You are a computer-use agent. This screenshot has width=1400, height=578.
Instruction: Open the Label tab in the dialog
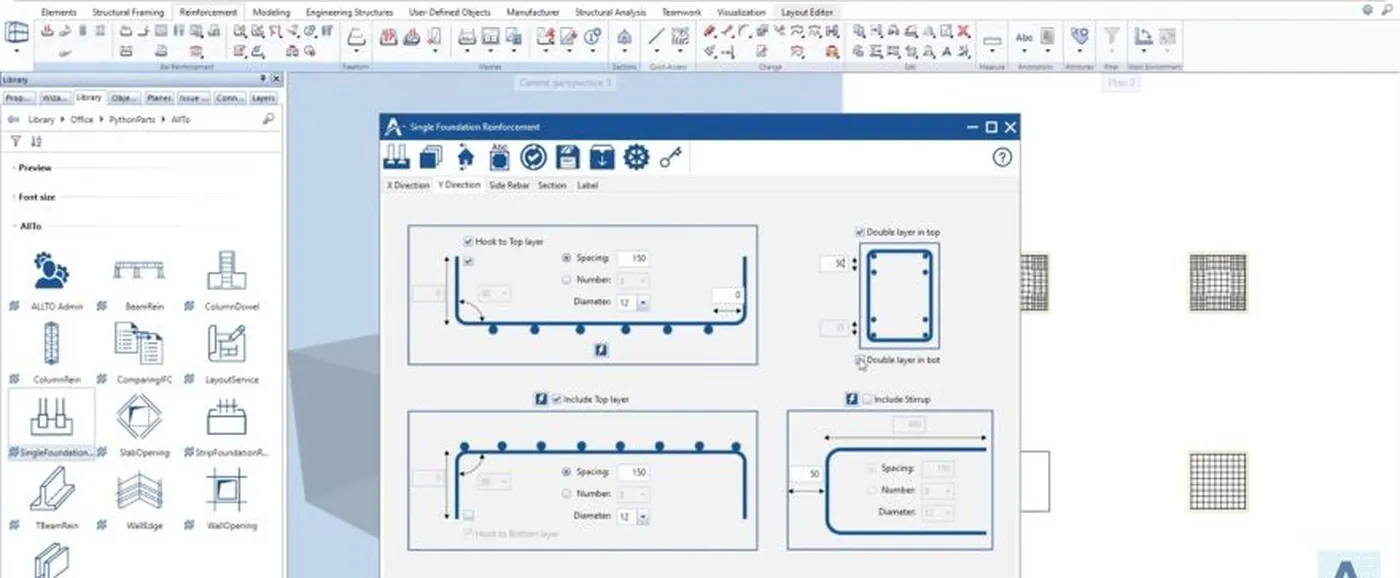coord(588,185)
